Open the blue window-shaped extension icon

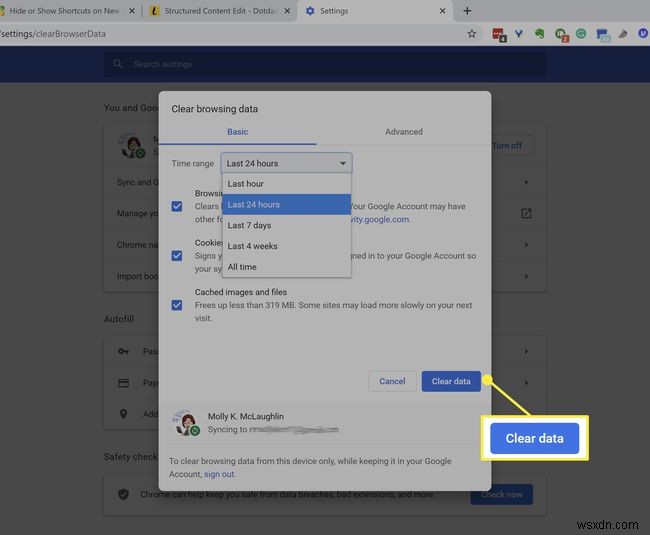click(x=603, y=35)
